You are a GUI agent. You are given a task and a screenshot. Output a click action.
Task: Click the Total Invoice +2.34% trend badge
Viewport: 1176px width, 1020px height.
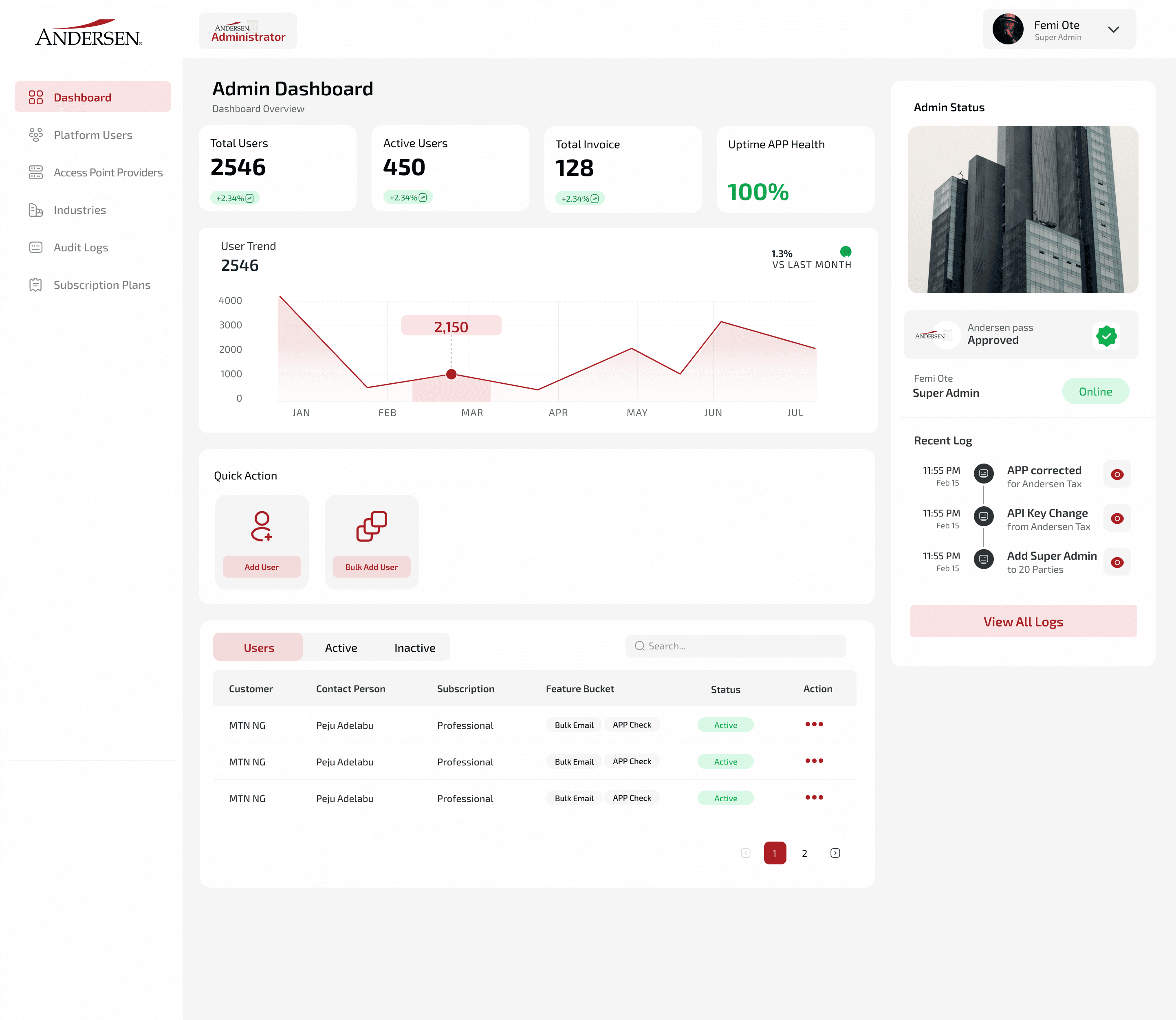[x=580, y=199]
